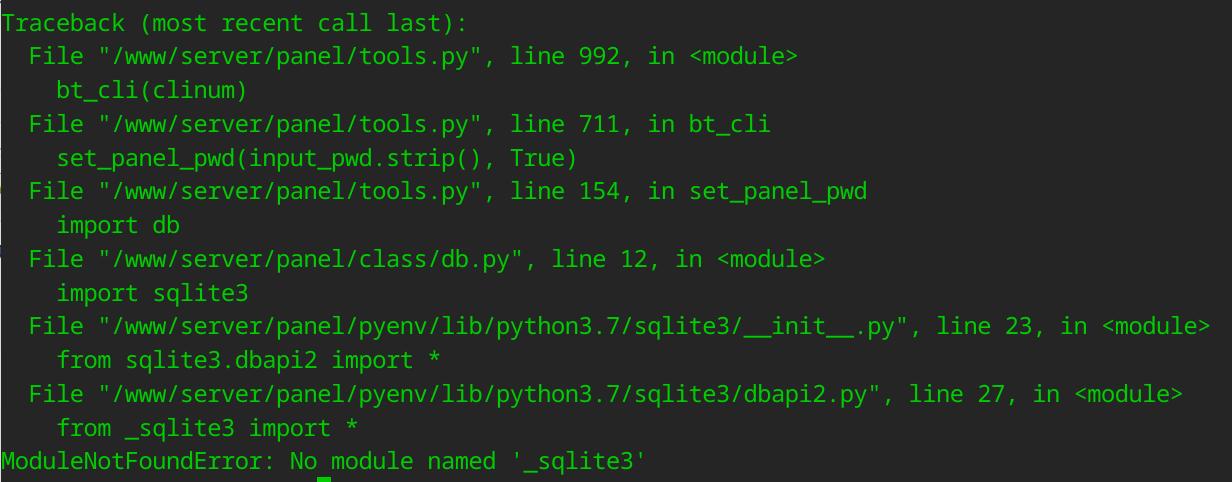Click the bt_cli(clinum) code line
Image resolution: width=1232 pixels, height=482 pixels.
click(151, 90)
